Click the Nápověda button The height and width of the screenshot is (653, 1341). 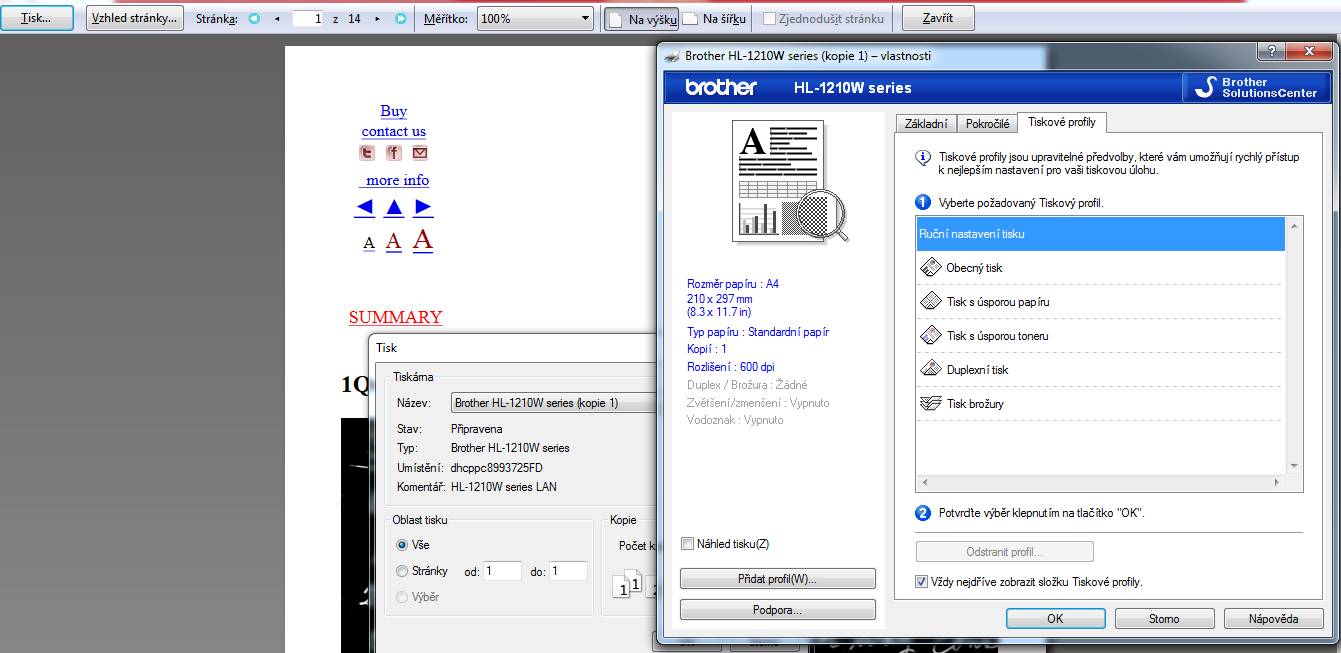[x=1274, y=619]
